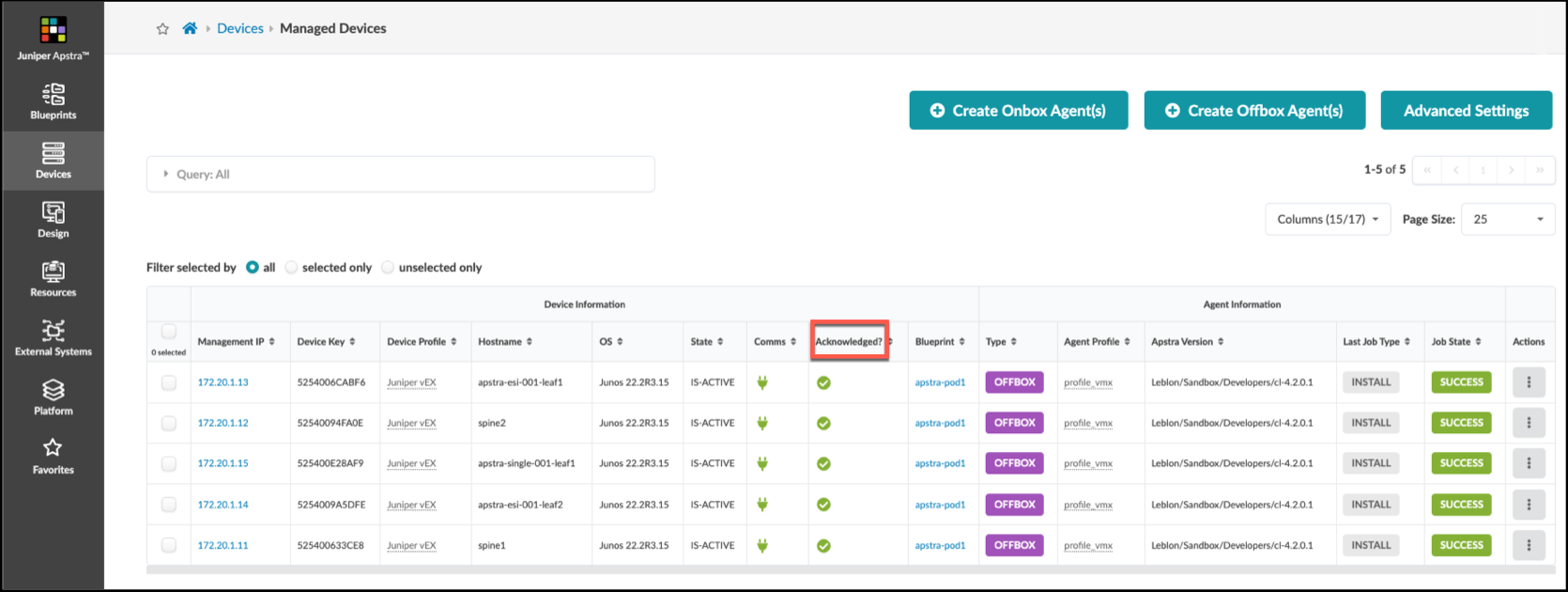
Task: Open the 172.20.1.12 management IP link
Action: (223, 423)
